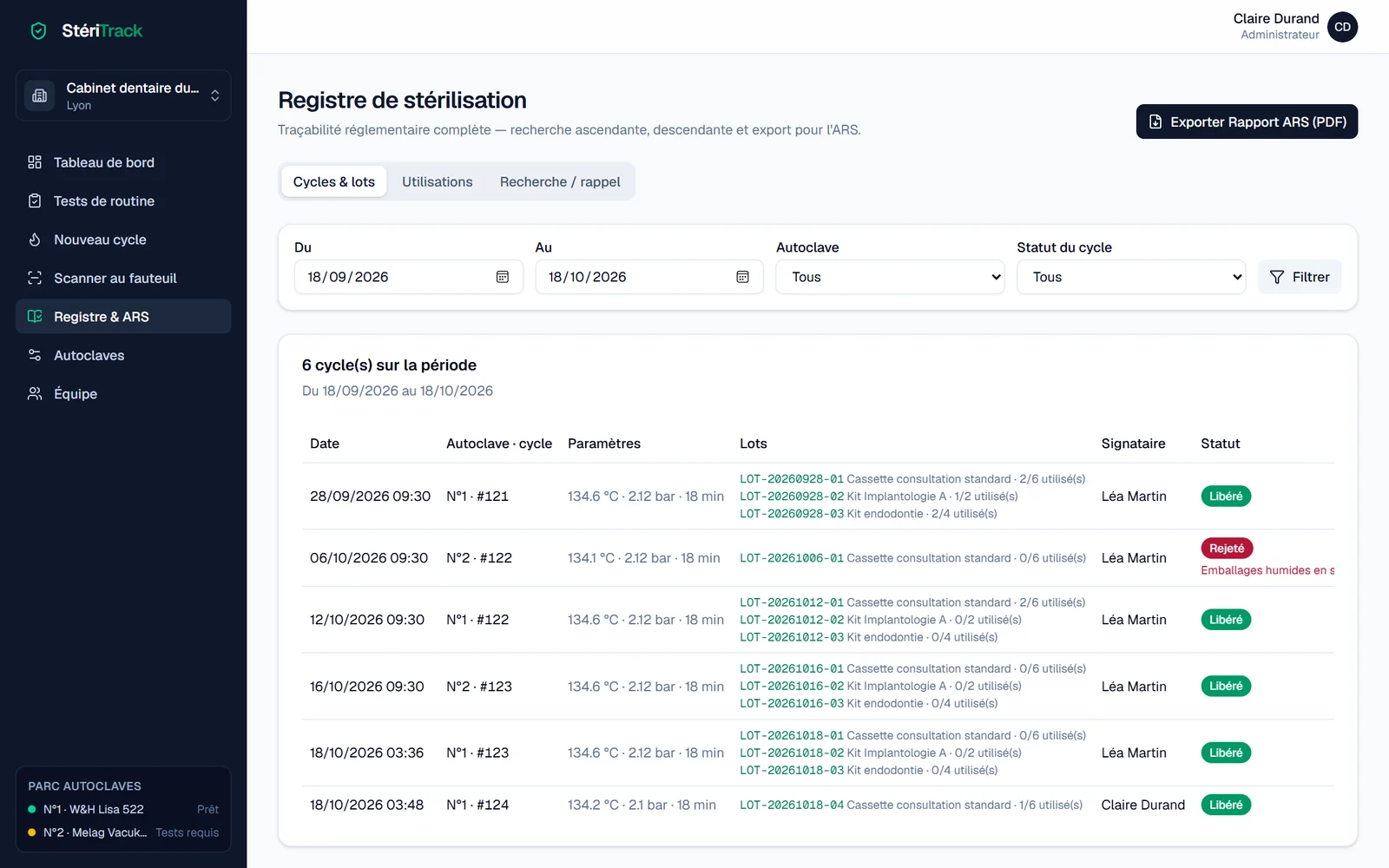This screenshot has height=868, width=1389.
Task: Click lot LOT-20261018-04 link
Action: 792,806
